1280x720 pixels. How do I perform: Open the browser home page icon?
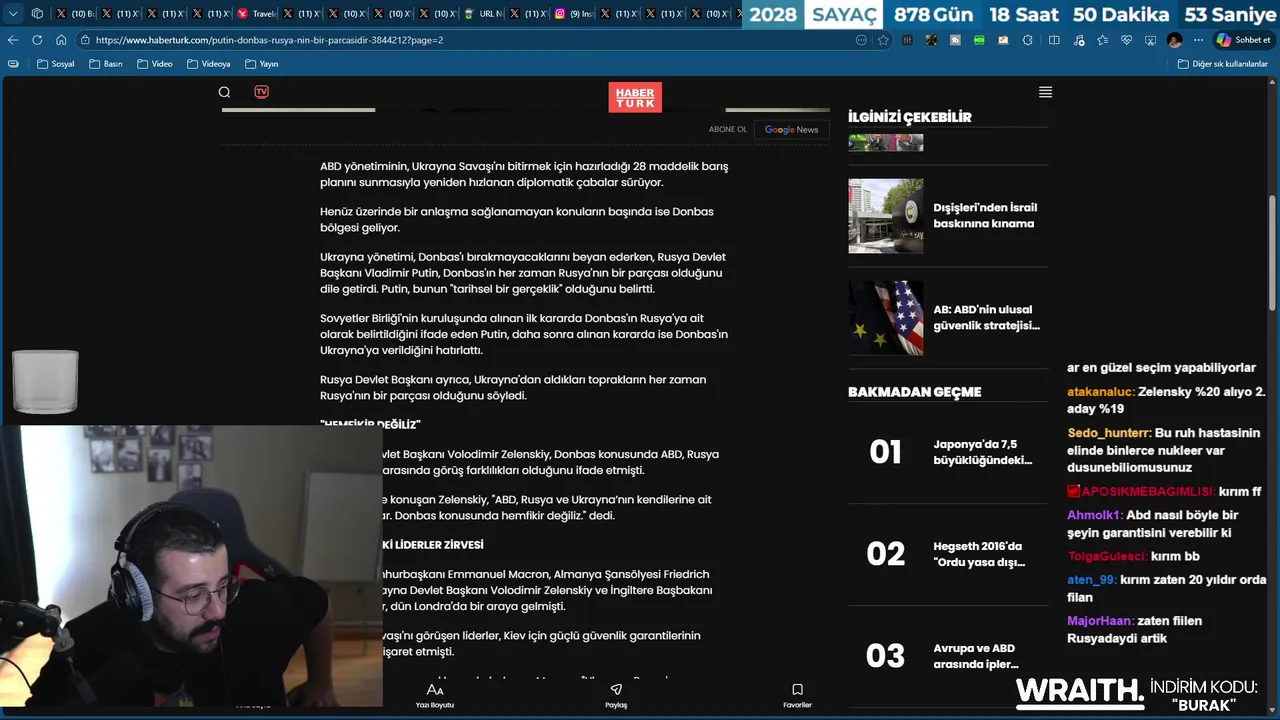pos(61,40)
